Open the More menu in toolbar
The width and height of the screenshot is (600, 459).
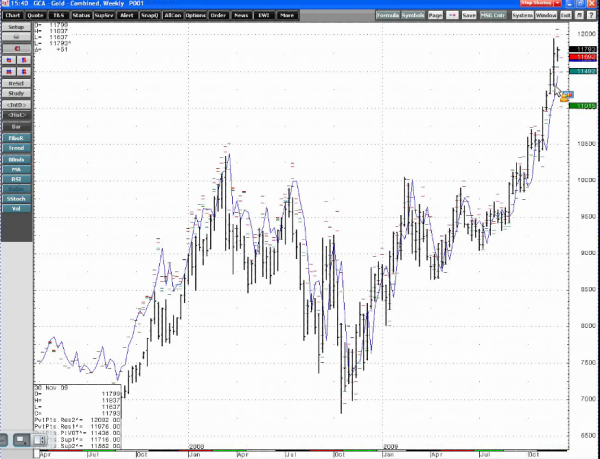click(x=287, y=16)
